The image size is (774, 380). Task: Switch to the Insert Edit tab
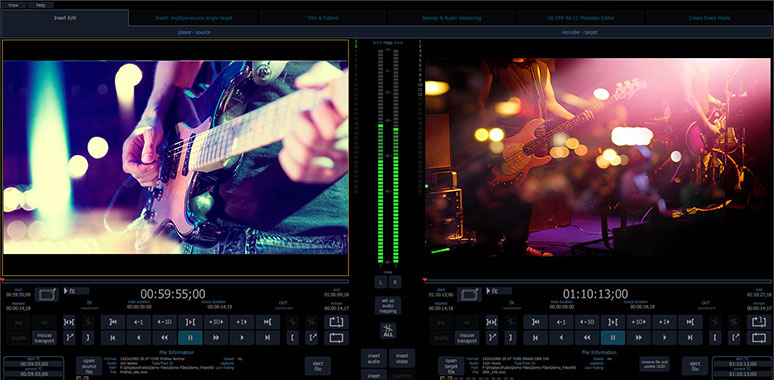65,18
